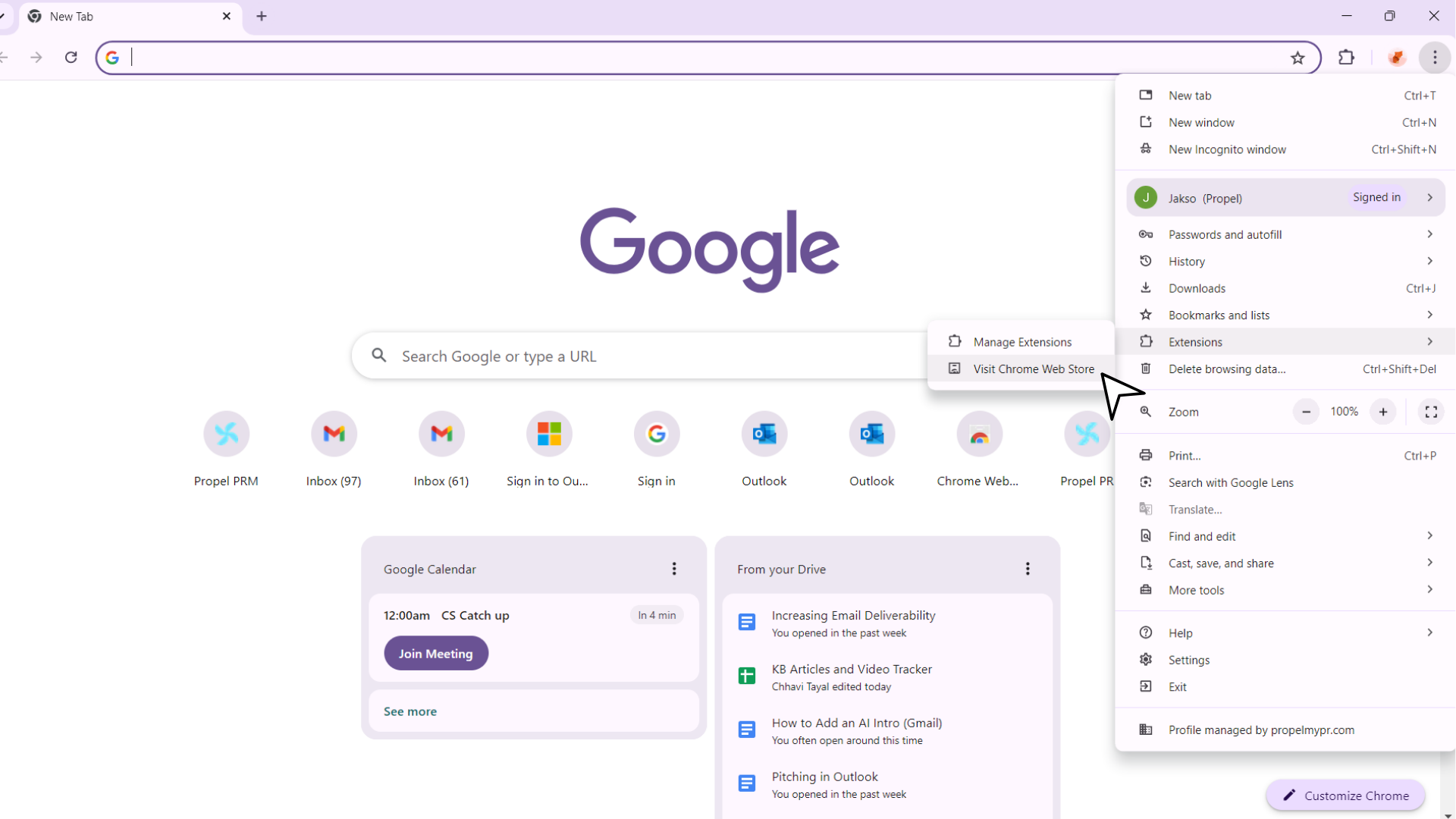The width and height of the screenshot is (1456, 819).
Task: Expand the Help submenu
Action: 1285,633
